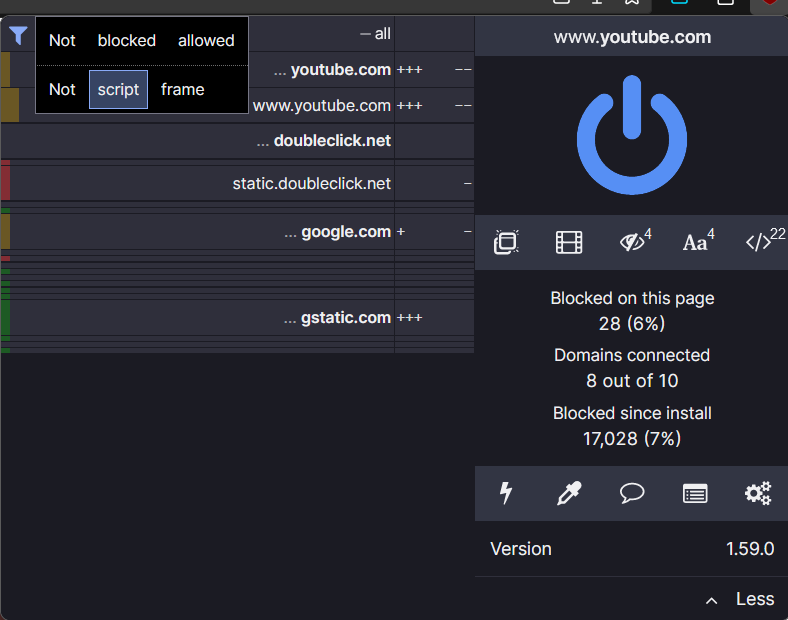Toggle the 'frame' filter option
This screenshot has height=620, width=788.
pos(182,89)
